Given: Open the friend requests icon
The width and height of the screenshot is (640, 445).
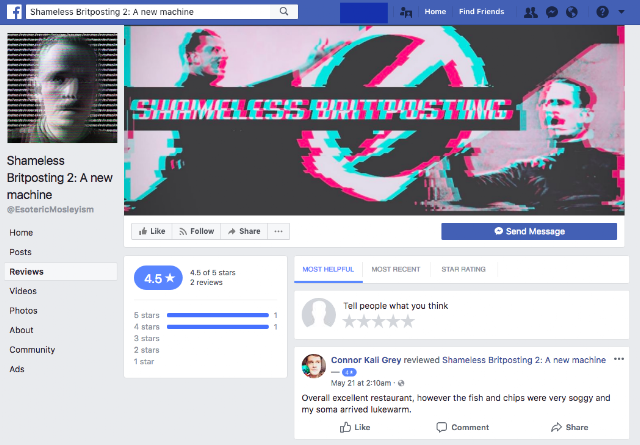Looking at the screenshot, I should pos(531,12).
